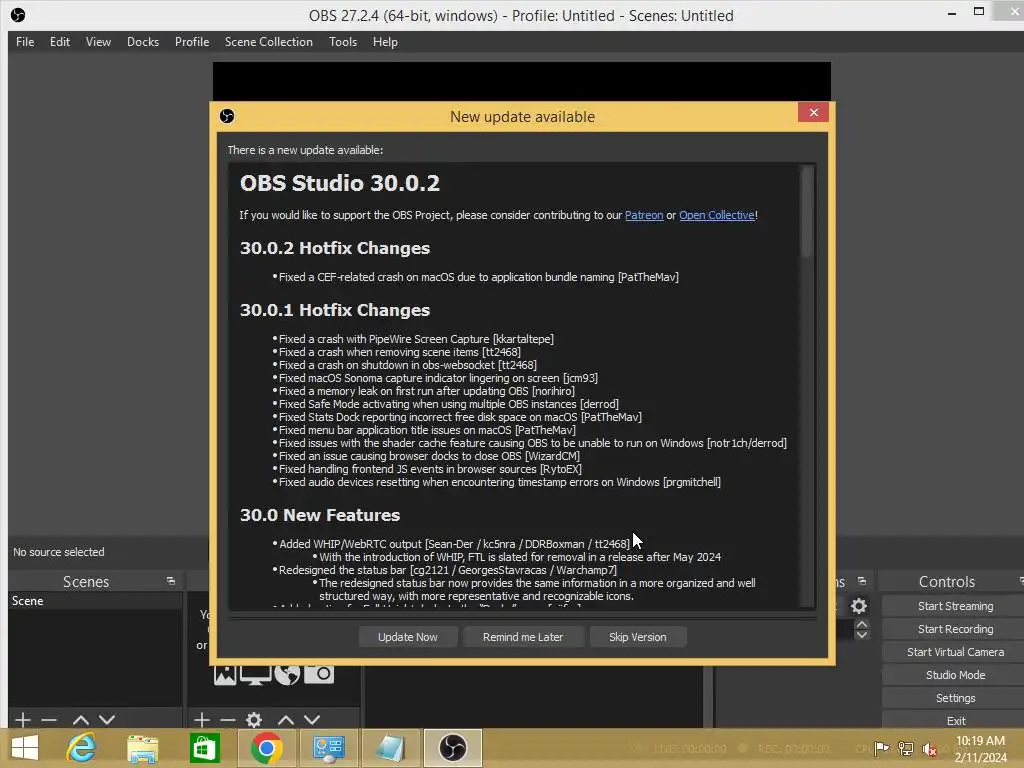Decrease transition duration with the down stepper
This screenshot has height=768, width=1024.
862,635
